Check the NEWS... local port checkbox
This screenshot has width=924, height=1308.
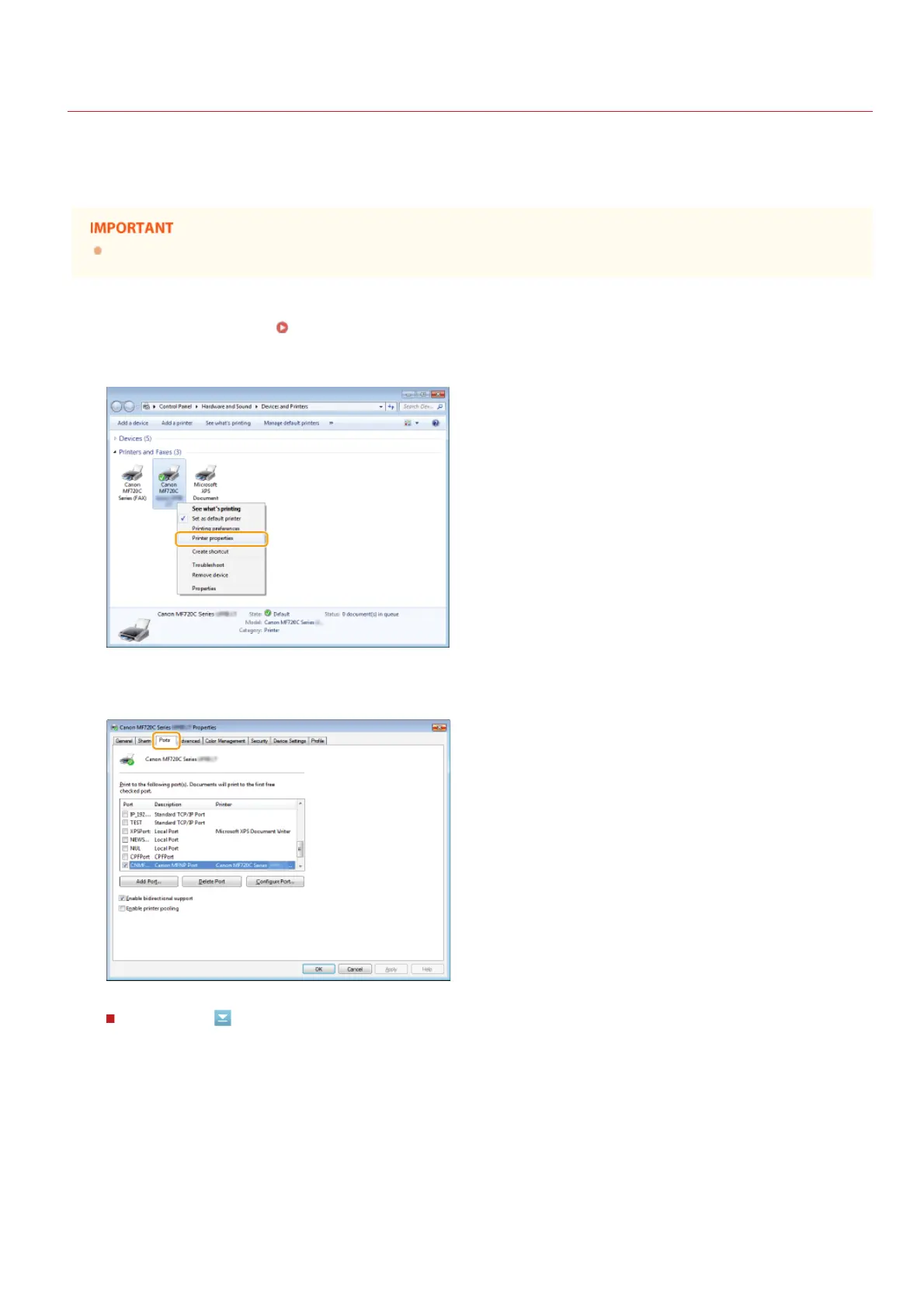[x=125, y=840]
